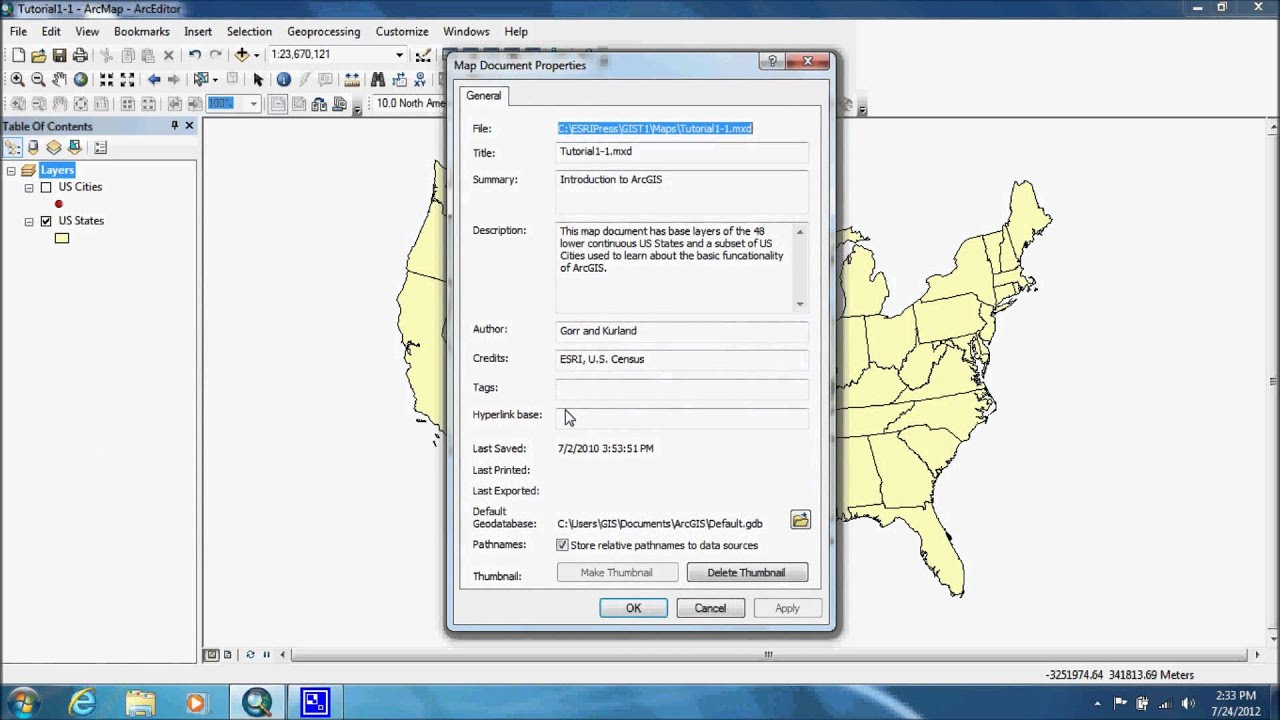
Task: Enable the US Cities layer checkbox
Action: pyautogui.click(x=46, y=187)
